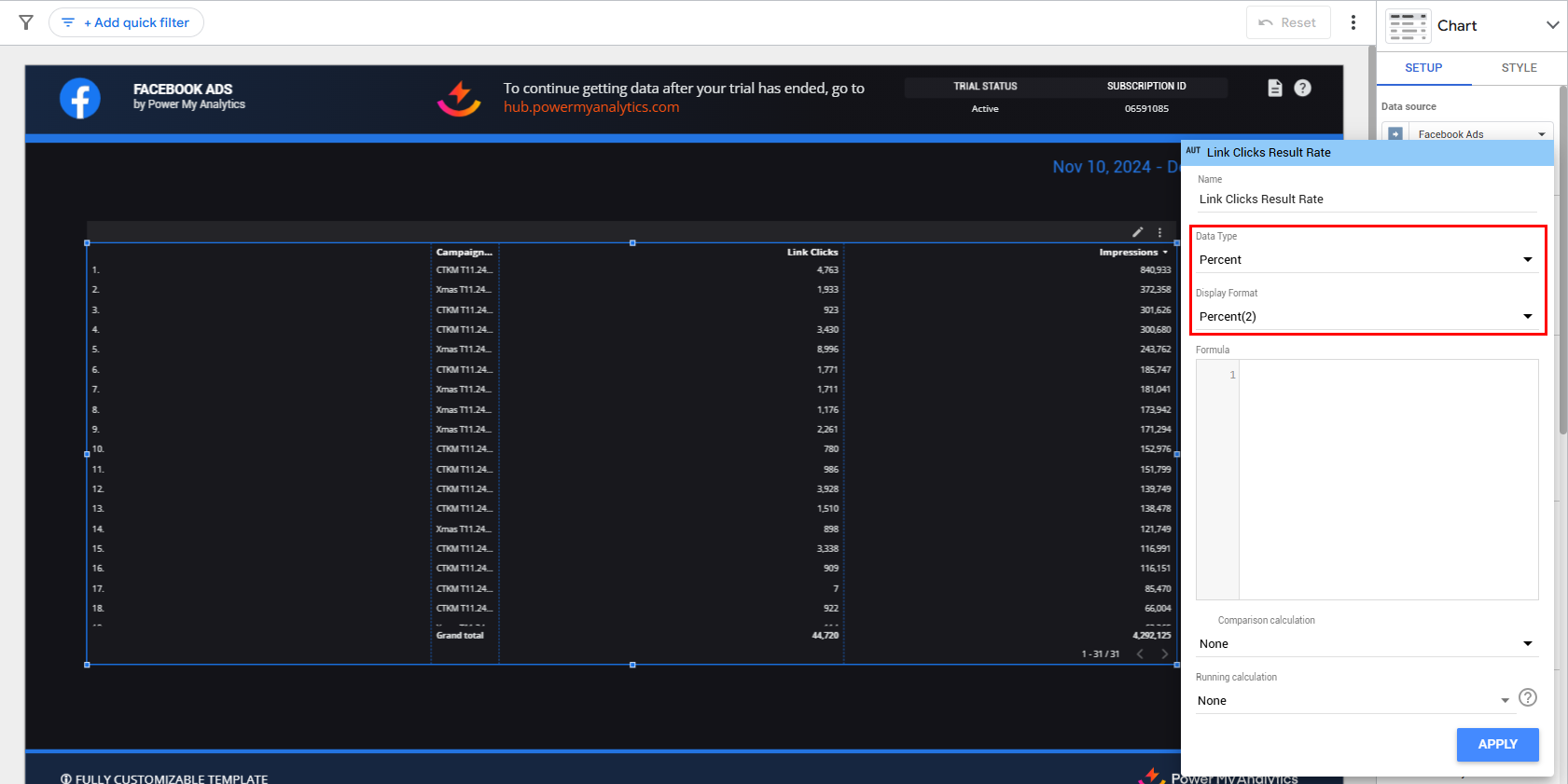Viewport: 1568px width, 784px height.
Task: Click the table chart type icon
Action: pos(1408,26)
